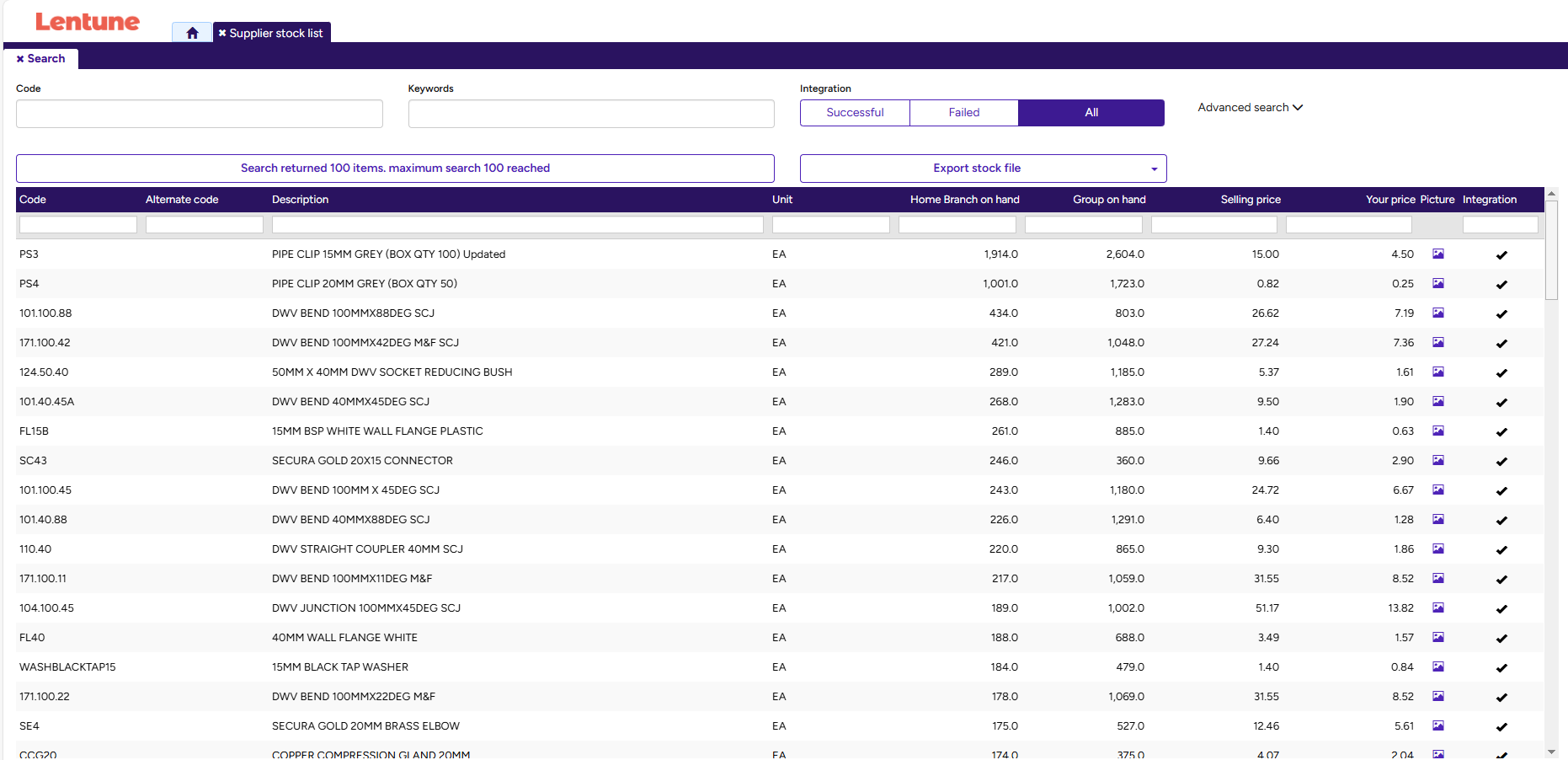Open the home tab icon

pyautogui.click(x=192, y=33)
